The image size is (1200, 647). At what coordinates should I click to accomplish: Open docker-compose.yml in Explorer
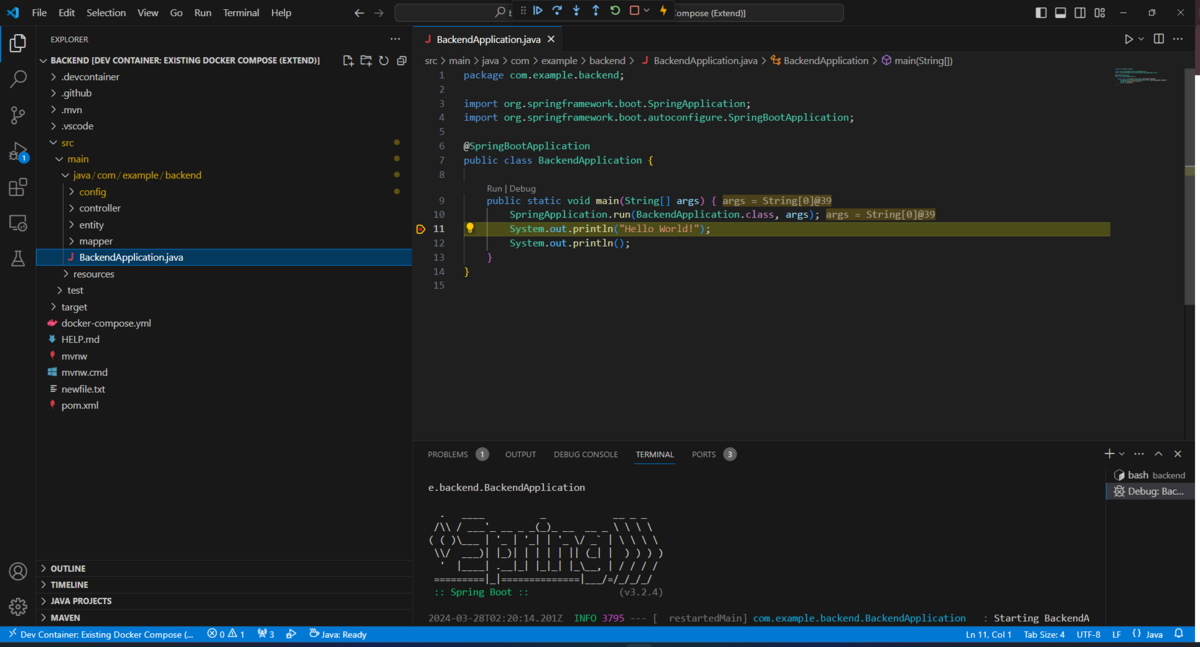click(106, 323)
